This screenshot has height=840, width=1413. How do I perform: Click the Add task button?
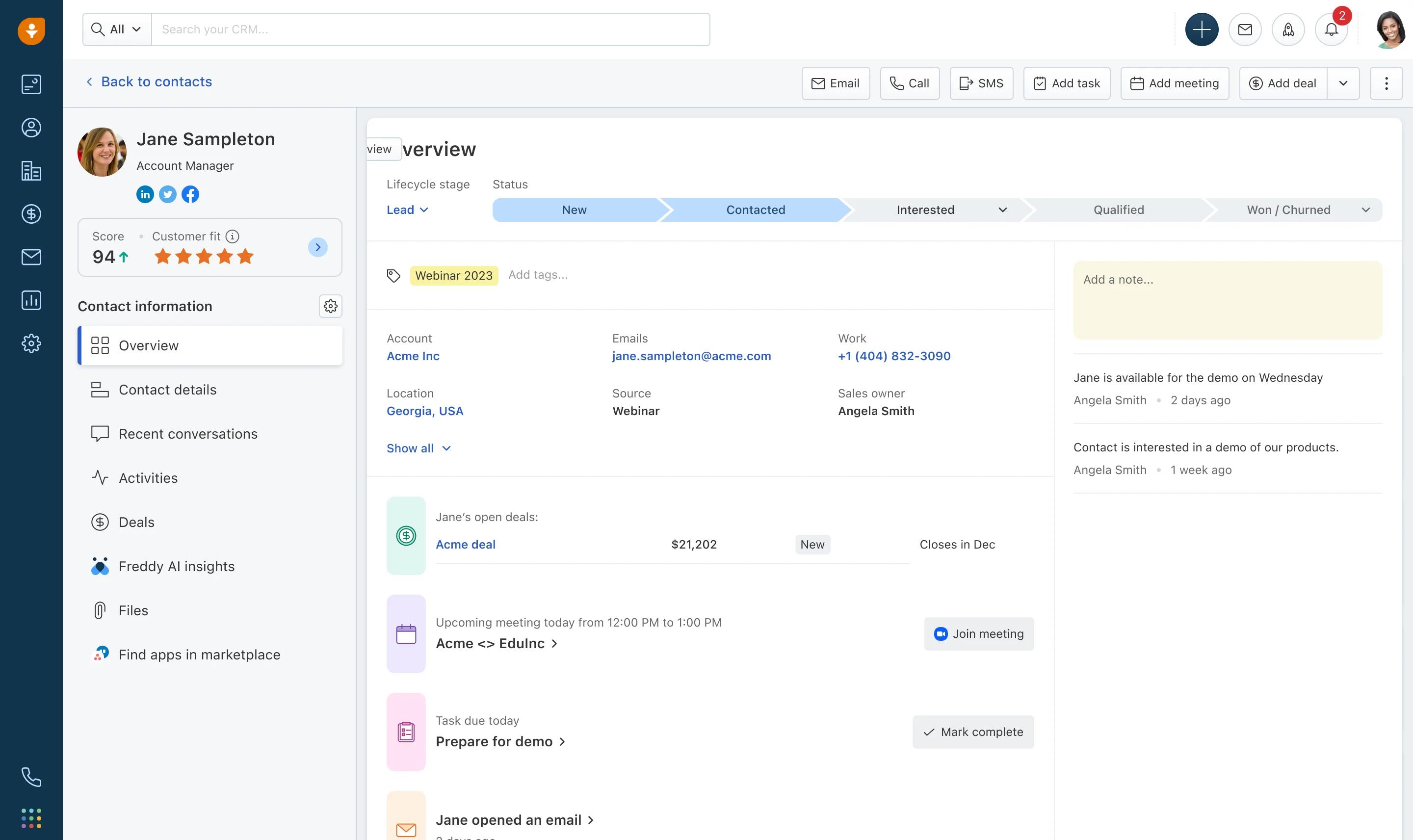pos(1067,83)
